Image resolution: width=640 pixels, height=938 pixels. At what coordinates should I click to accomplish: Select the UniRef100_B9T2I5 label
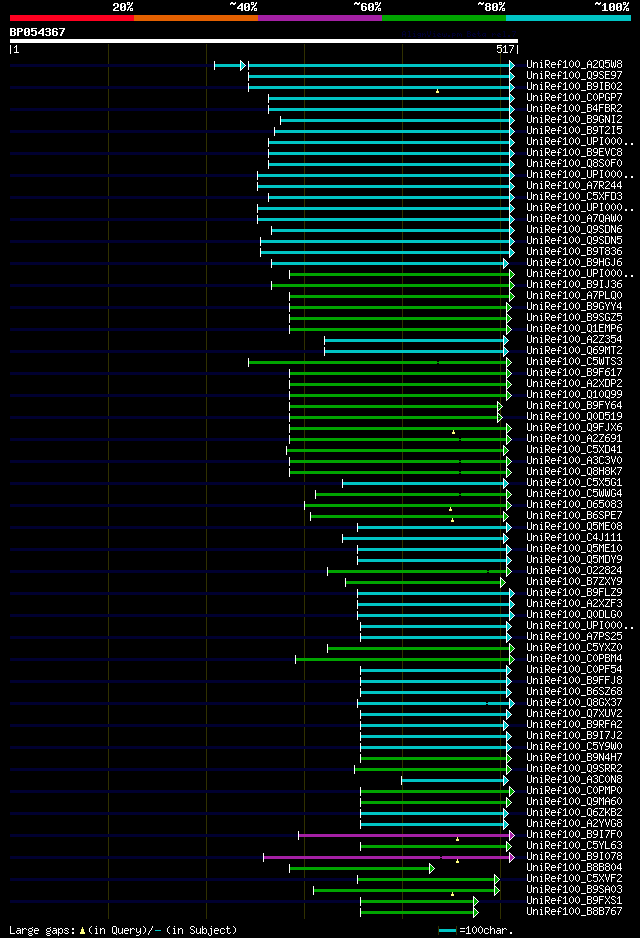tap(574, 130)
